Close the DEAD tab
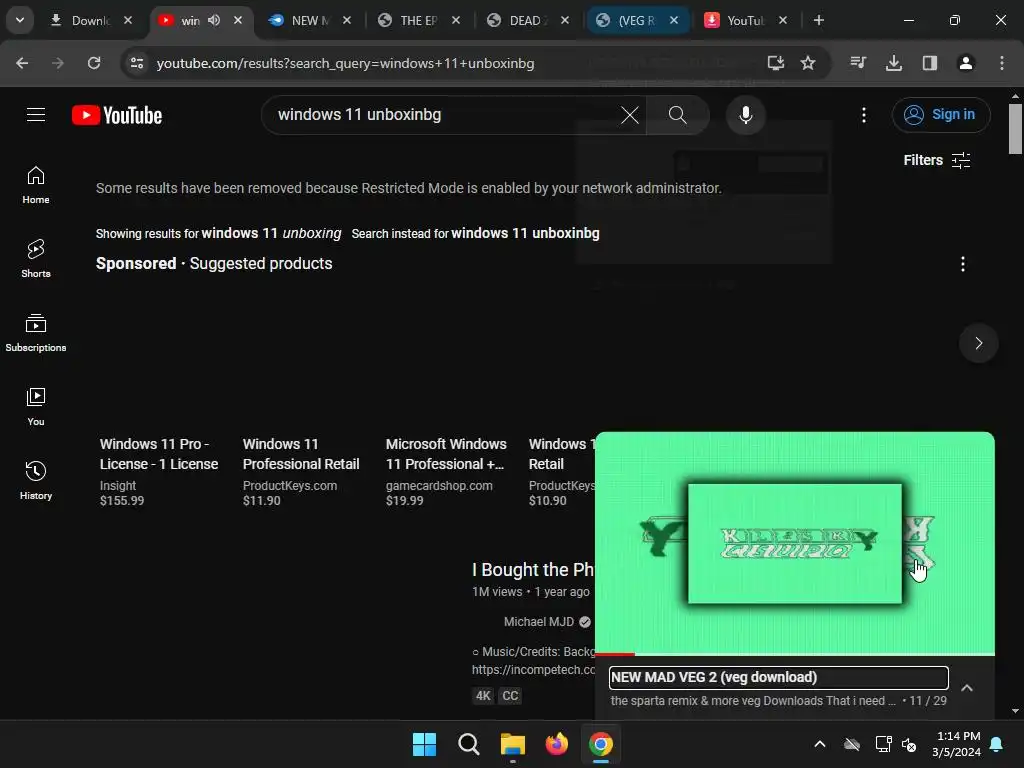 pyautogui.click(x=565, y=20)
